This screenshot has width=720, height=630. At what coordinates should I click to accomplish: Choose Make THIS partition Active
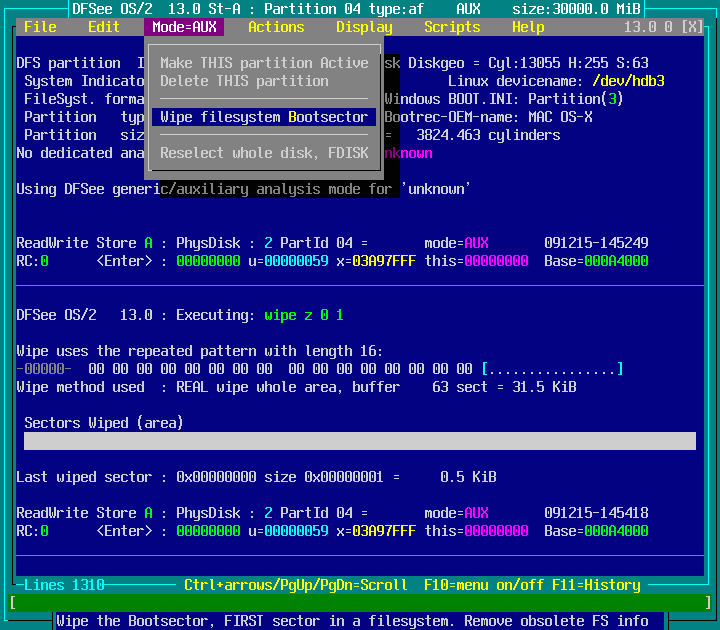pos(264,63)
